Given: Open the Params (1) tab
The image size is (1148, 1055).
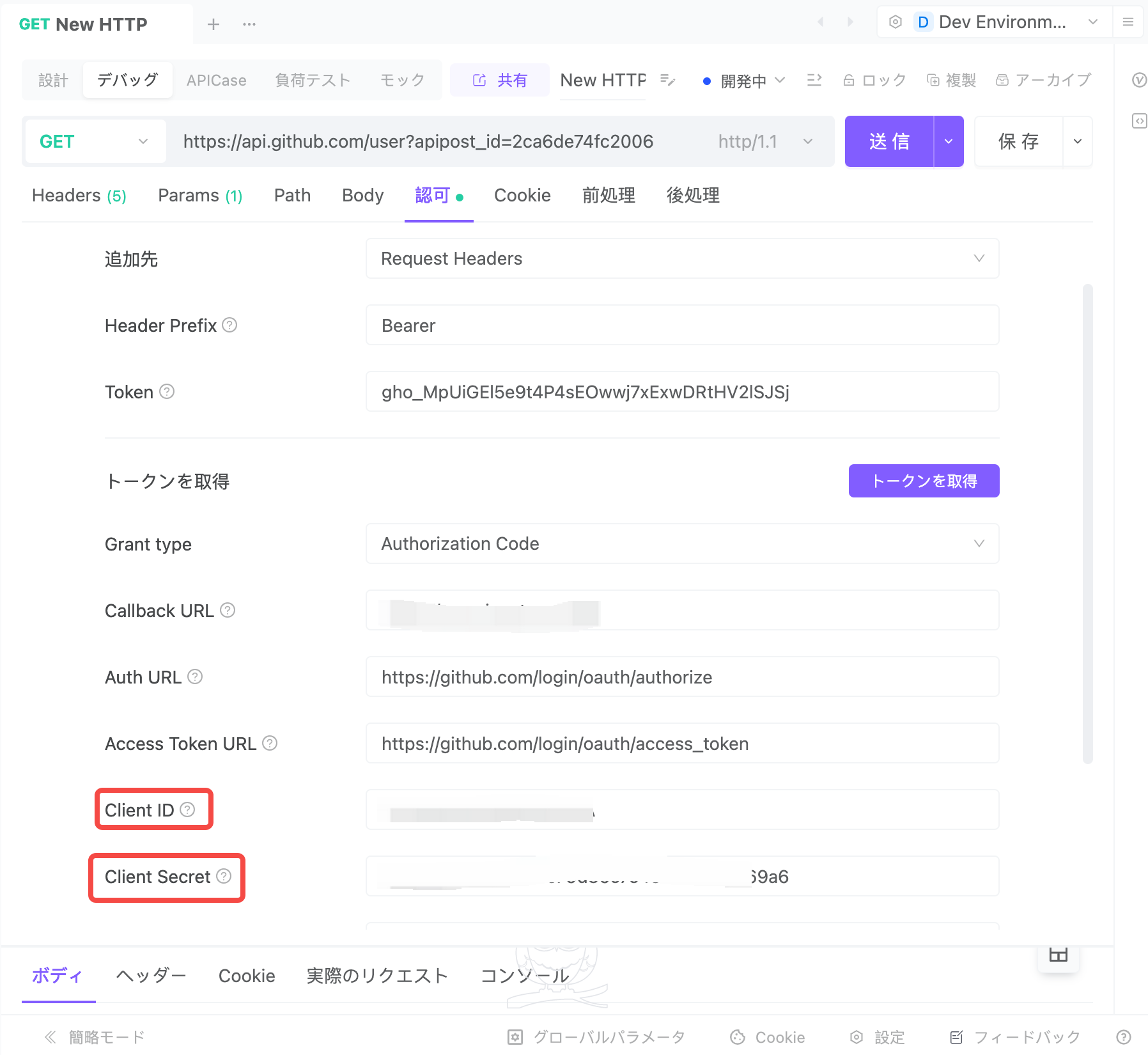Looking at the screenshot, I should click(200, 195).
